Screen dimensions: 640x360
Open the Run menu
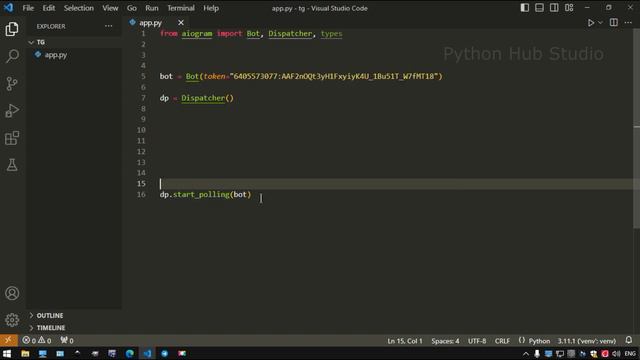click(x=151, y=8)
